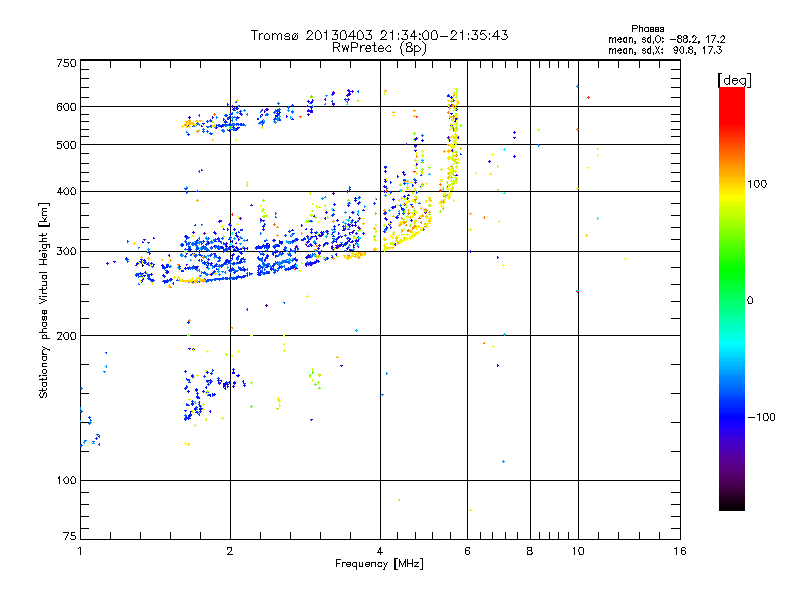Click the x-axis tick label '16'
Image resolution: width=800 pixels, height=600 pixels.
[x=680, y=551]
